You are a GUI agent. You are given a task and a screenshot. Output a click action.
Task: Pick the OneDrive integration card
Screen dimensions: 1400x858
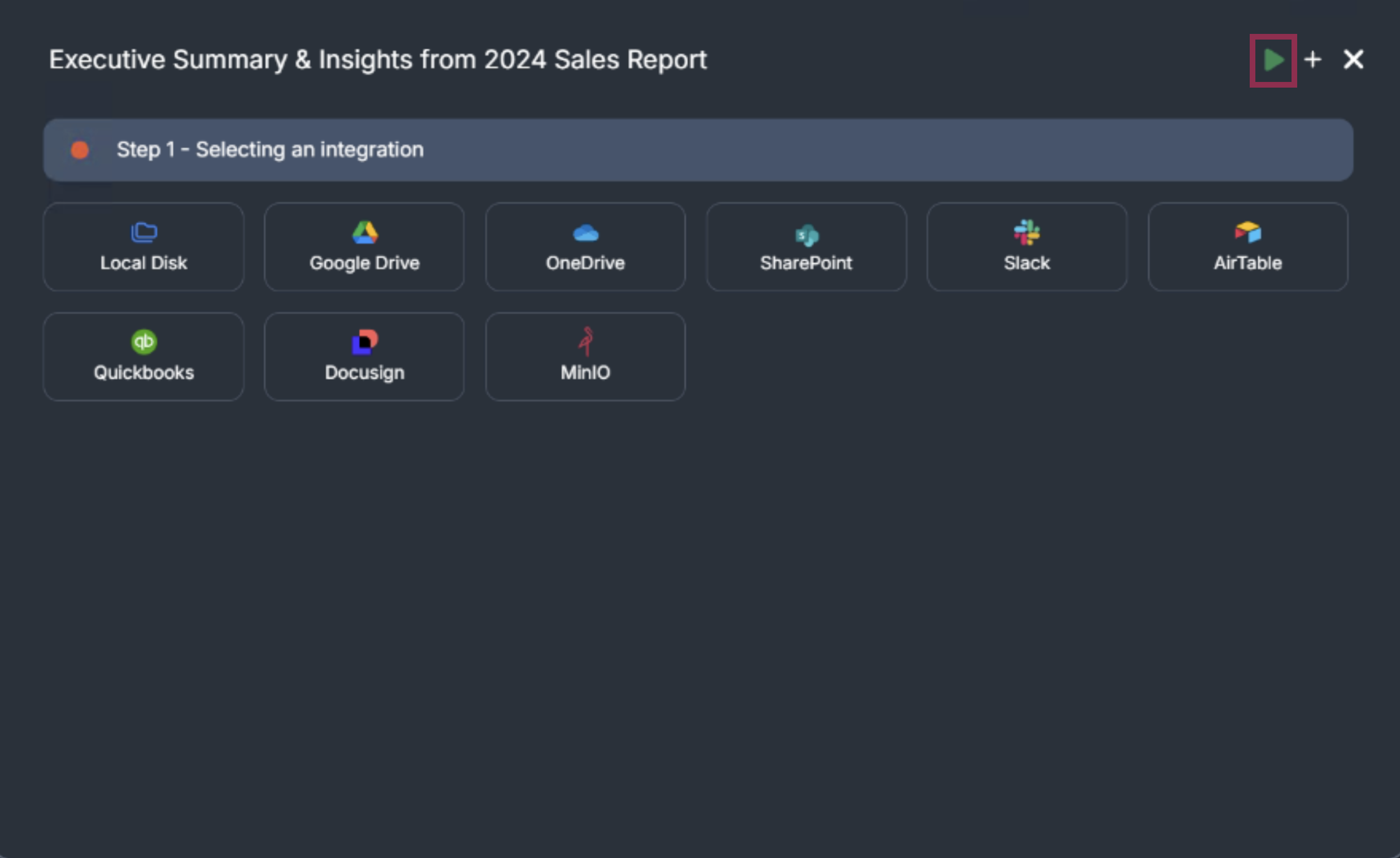click(585, 247)
